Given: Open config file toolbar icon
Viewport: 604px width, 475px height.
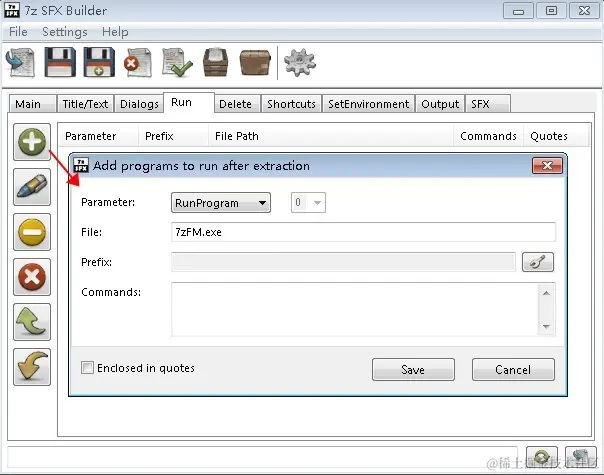Looking at the screenshot, I should pyautogui.click(x=20, y=62).
